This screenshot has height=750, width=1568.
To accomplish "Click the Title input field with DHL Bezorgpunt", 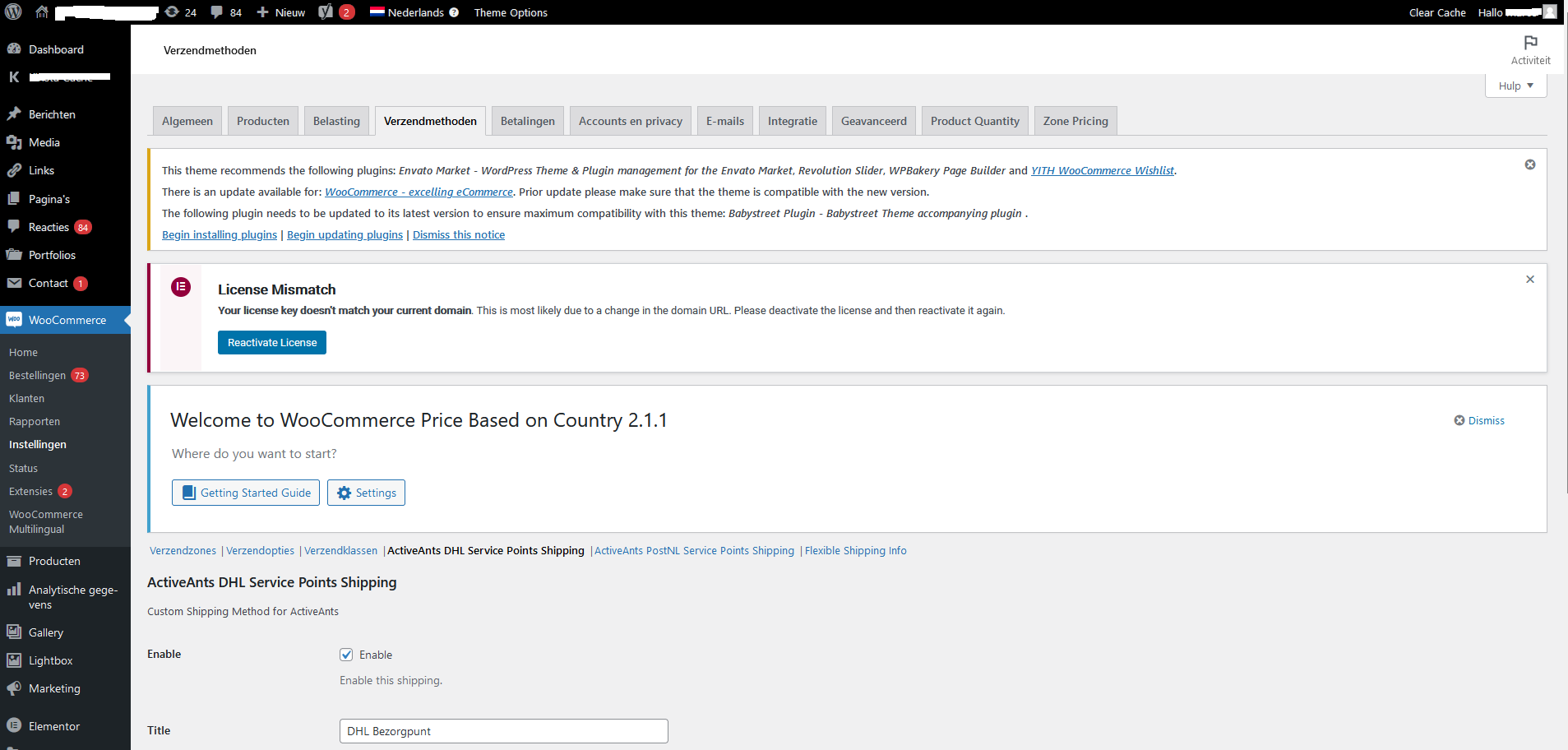I will point(503,731).
